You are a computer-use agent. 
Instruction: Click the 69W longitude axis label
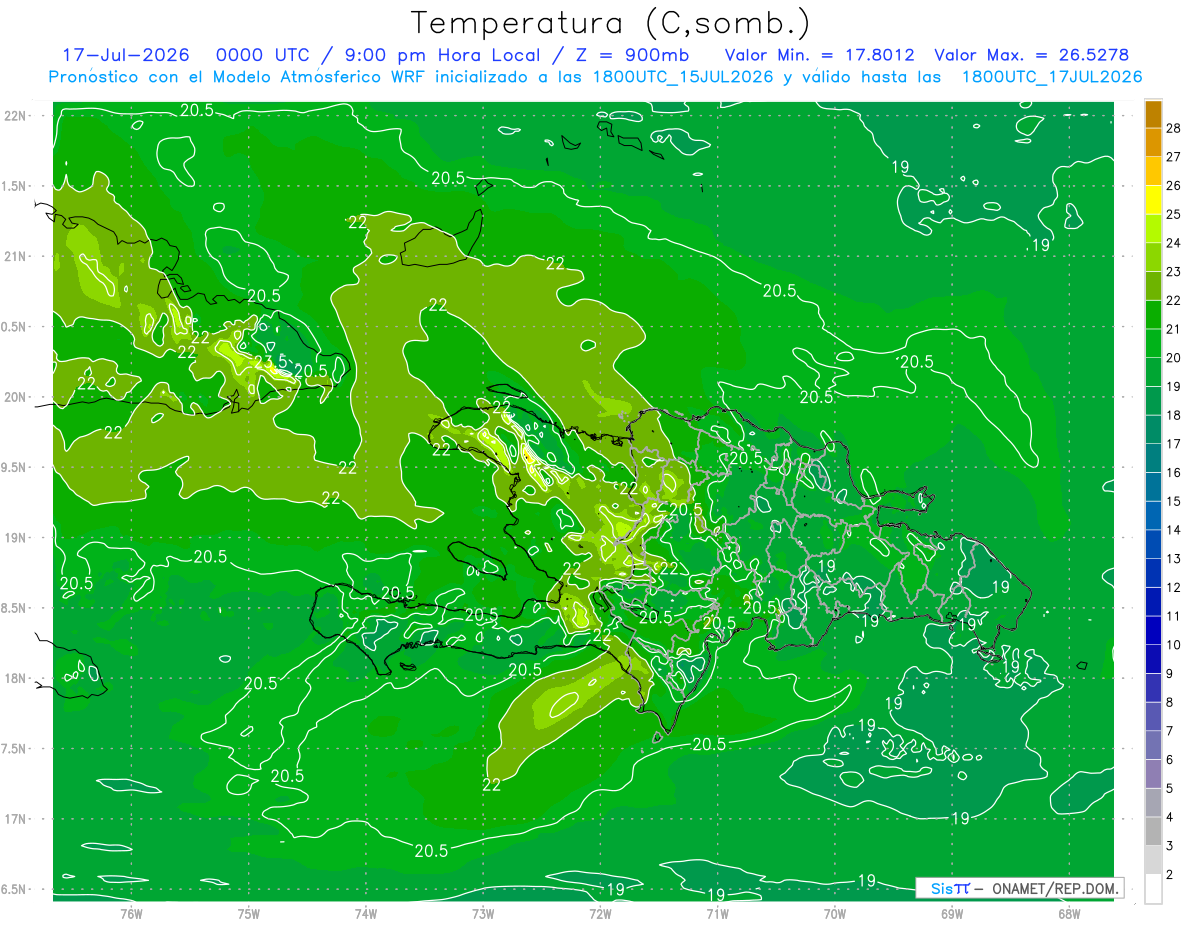coord(951,913)
